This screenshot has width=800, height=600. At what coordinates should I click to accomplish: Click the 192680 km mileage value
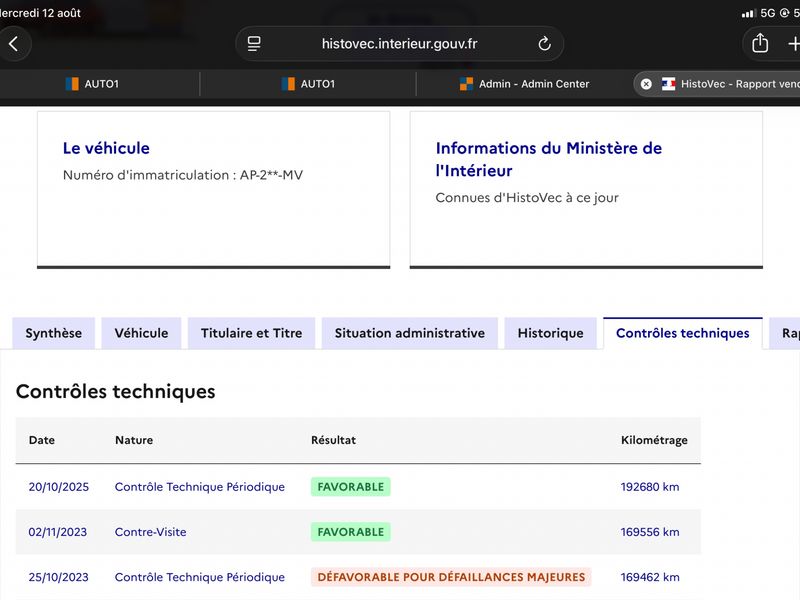[650, 487]
